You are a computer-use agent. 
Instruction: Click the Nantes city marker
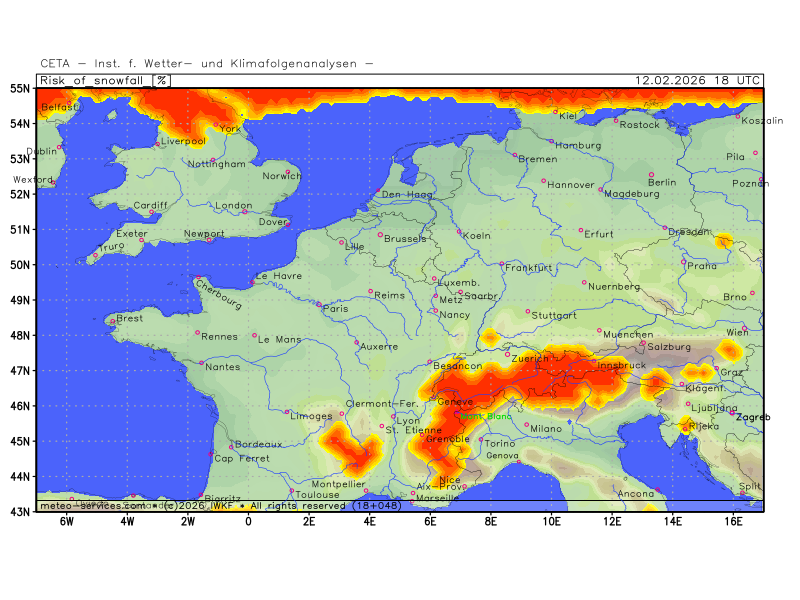tap(201, 362)
